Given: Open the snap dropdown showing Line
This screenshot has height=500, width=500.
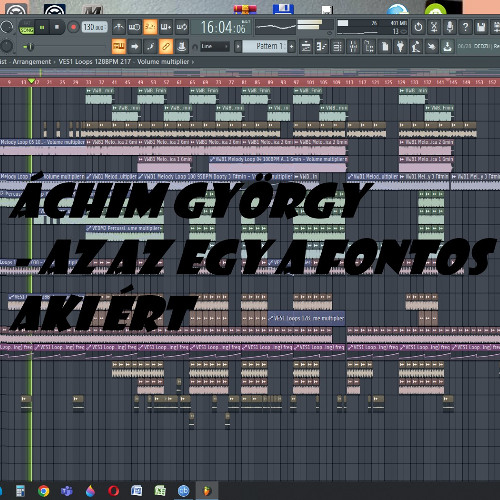Looking at the screenshot, I should tap(215, 46).
